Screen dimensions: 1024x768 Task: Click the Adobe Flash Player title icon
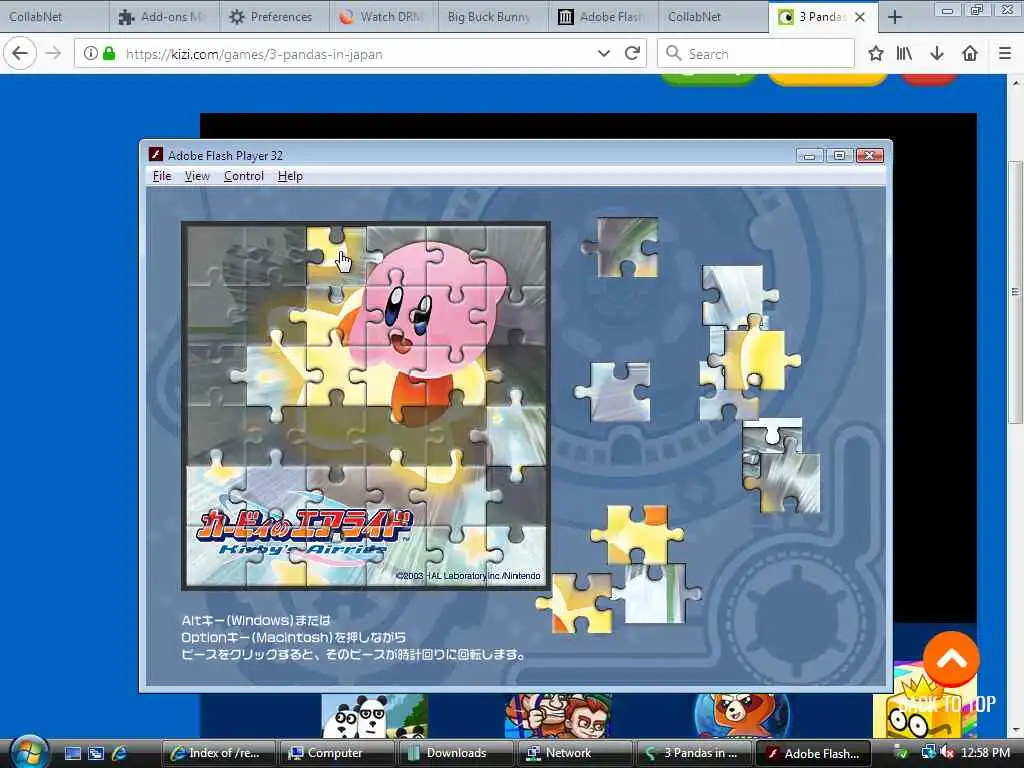click(x=155, y=155)
